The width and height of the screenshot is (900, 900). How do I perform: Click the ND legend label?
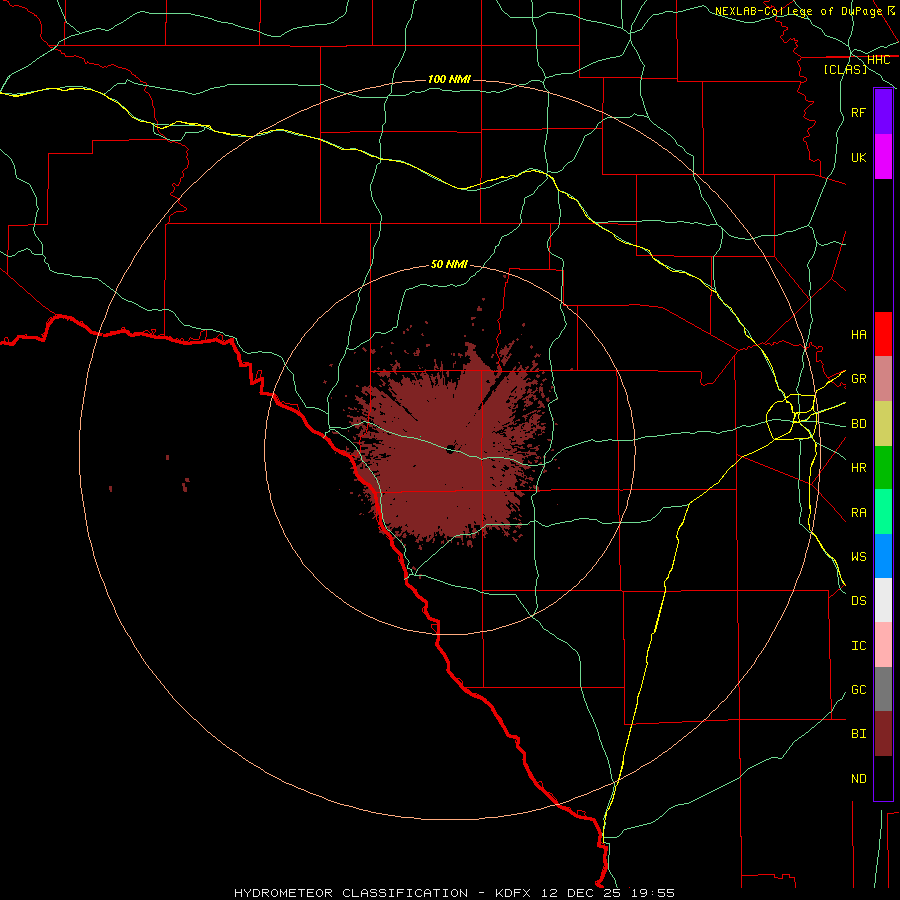point(859,778)
